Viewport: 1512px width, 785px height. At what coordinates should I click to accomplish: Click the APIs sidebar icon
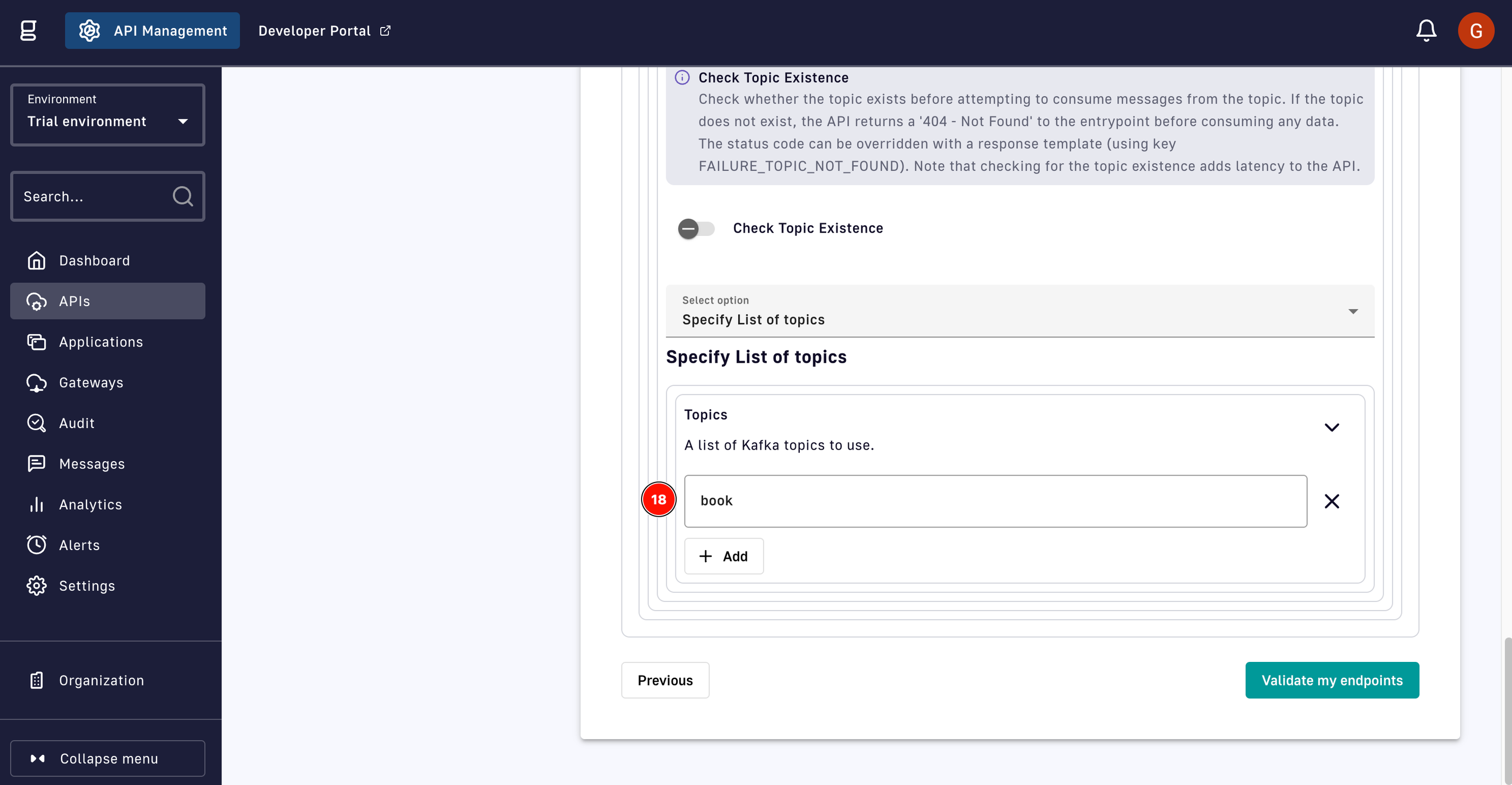click(36, 300)
